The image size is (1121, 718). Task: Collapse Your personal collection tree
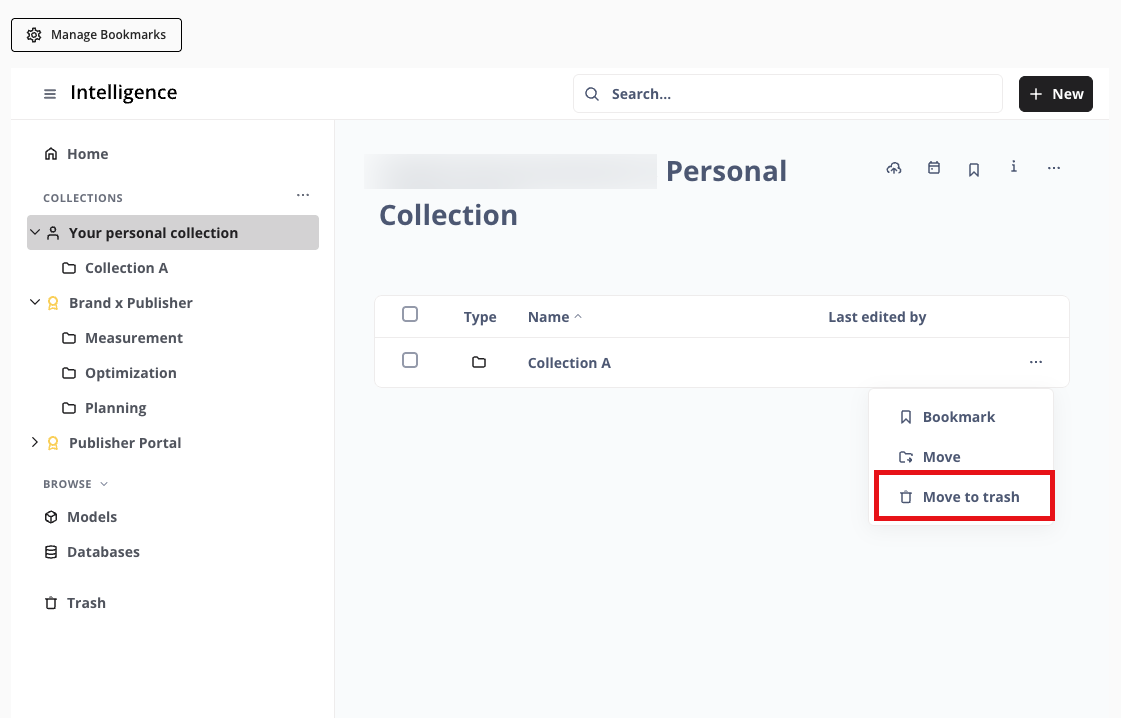click(x=35, y=232)
